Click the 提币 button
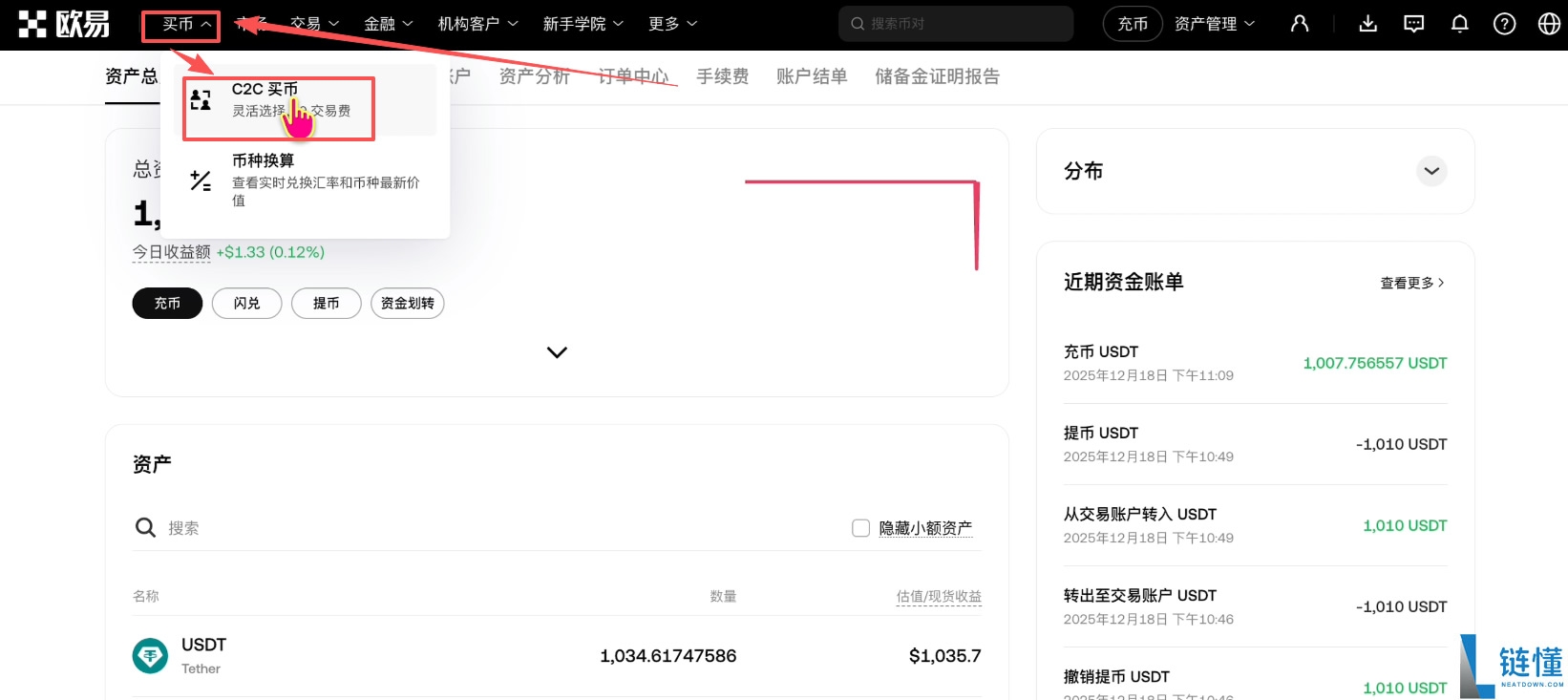 tap(326, 303)
